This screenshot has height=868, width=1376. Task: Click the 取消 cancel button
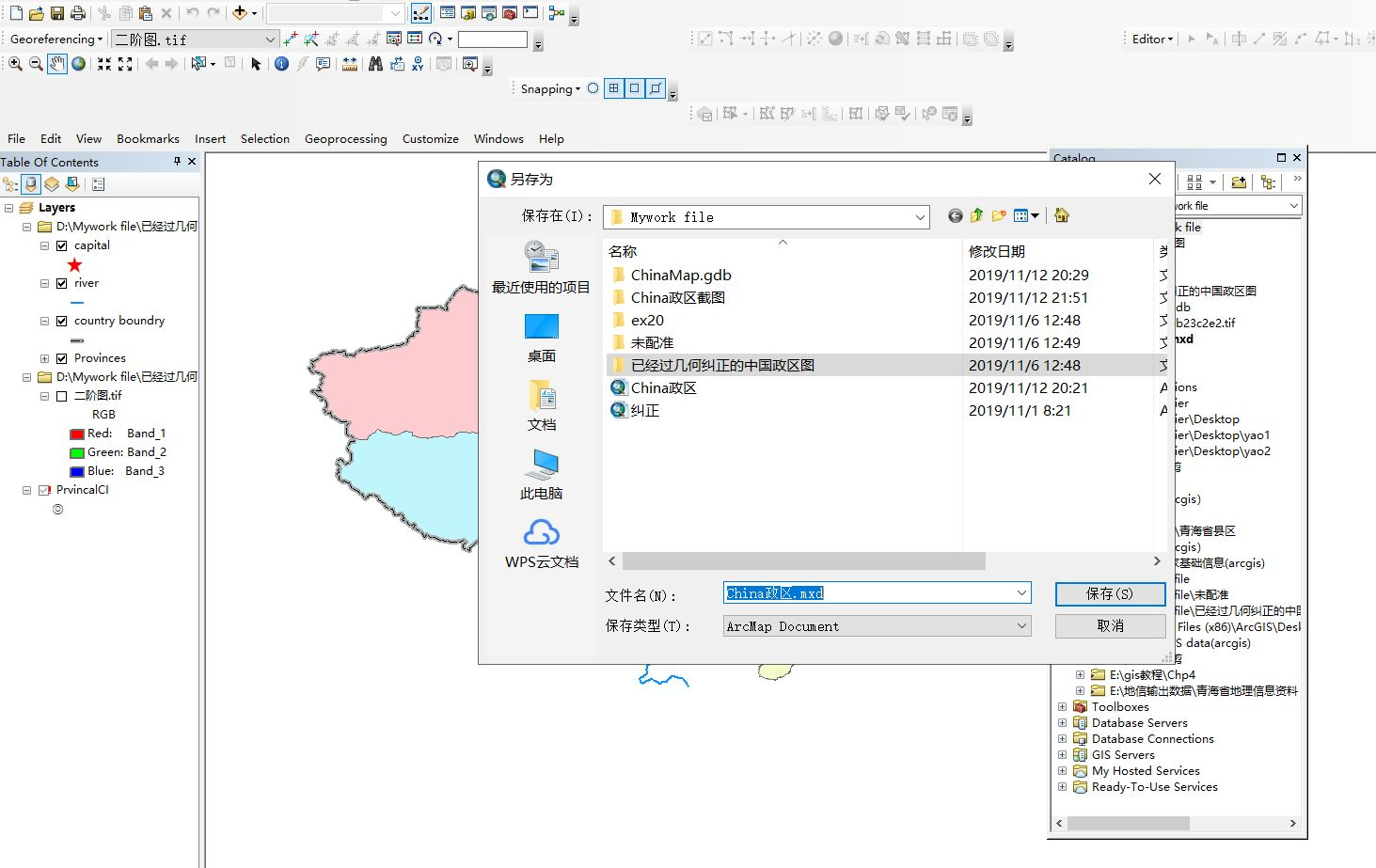coord(1110,625)
